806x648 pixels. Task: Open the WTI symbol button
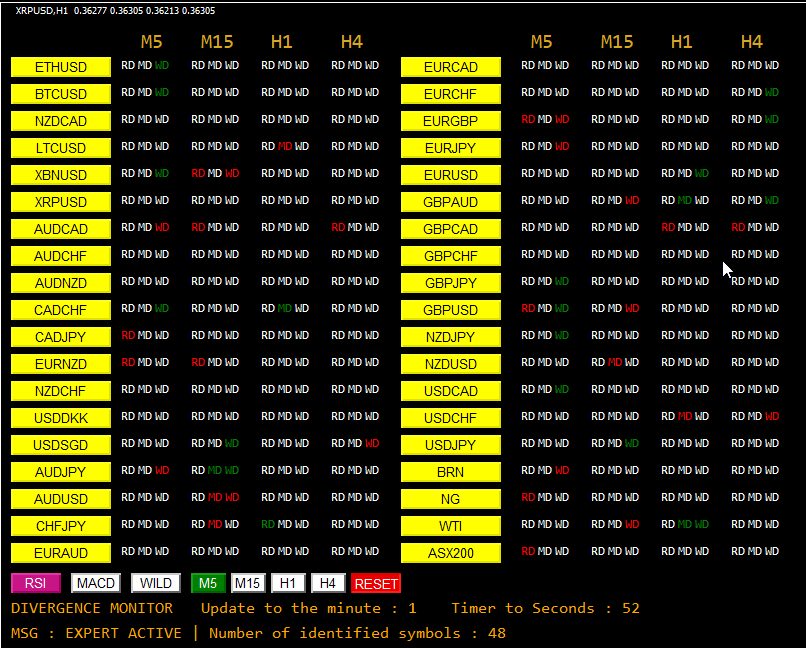pyautogui.click(x=450, y=526)
